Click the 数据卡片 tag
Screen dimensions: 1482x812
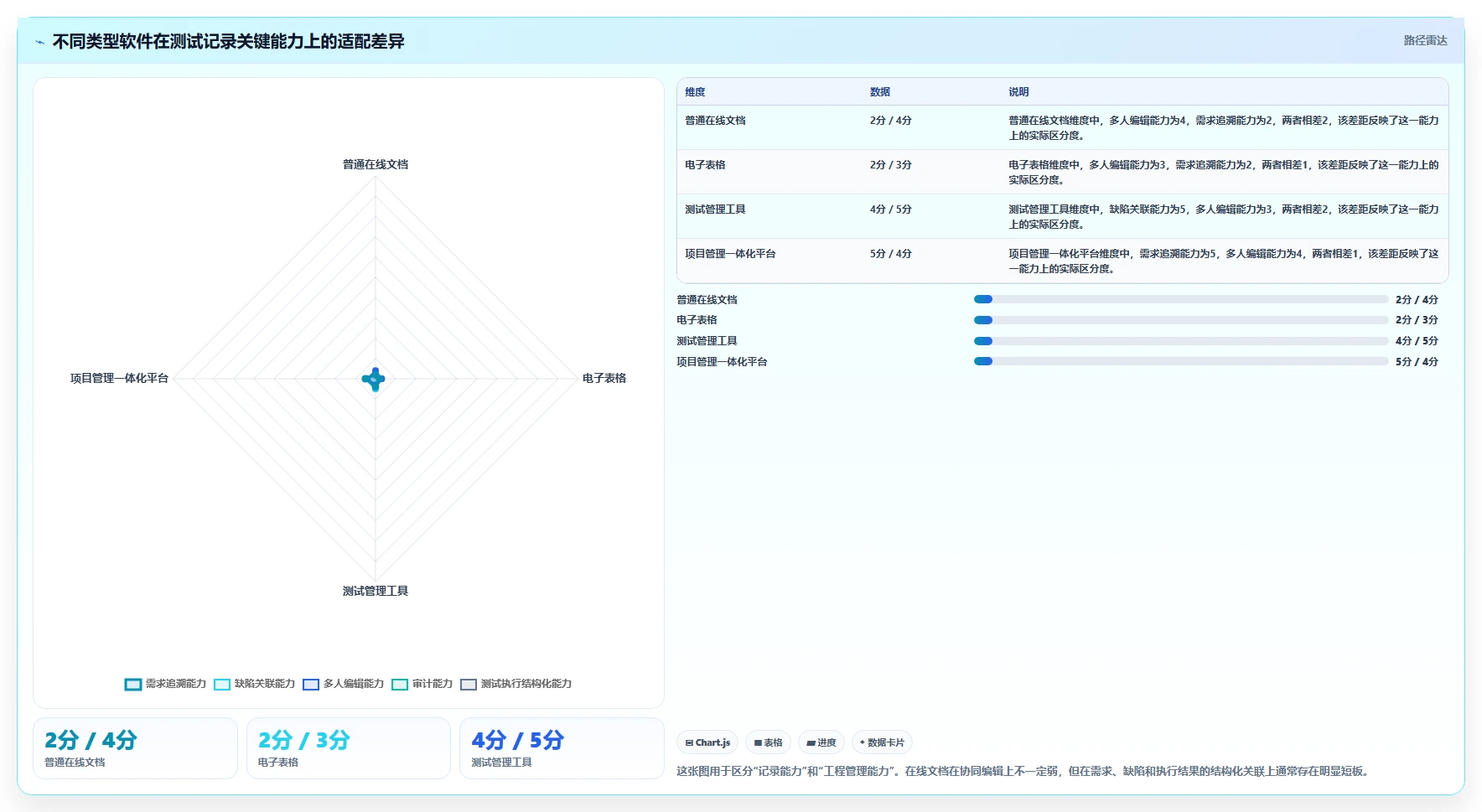[882, 742]
